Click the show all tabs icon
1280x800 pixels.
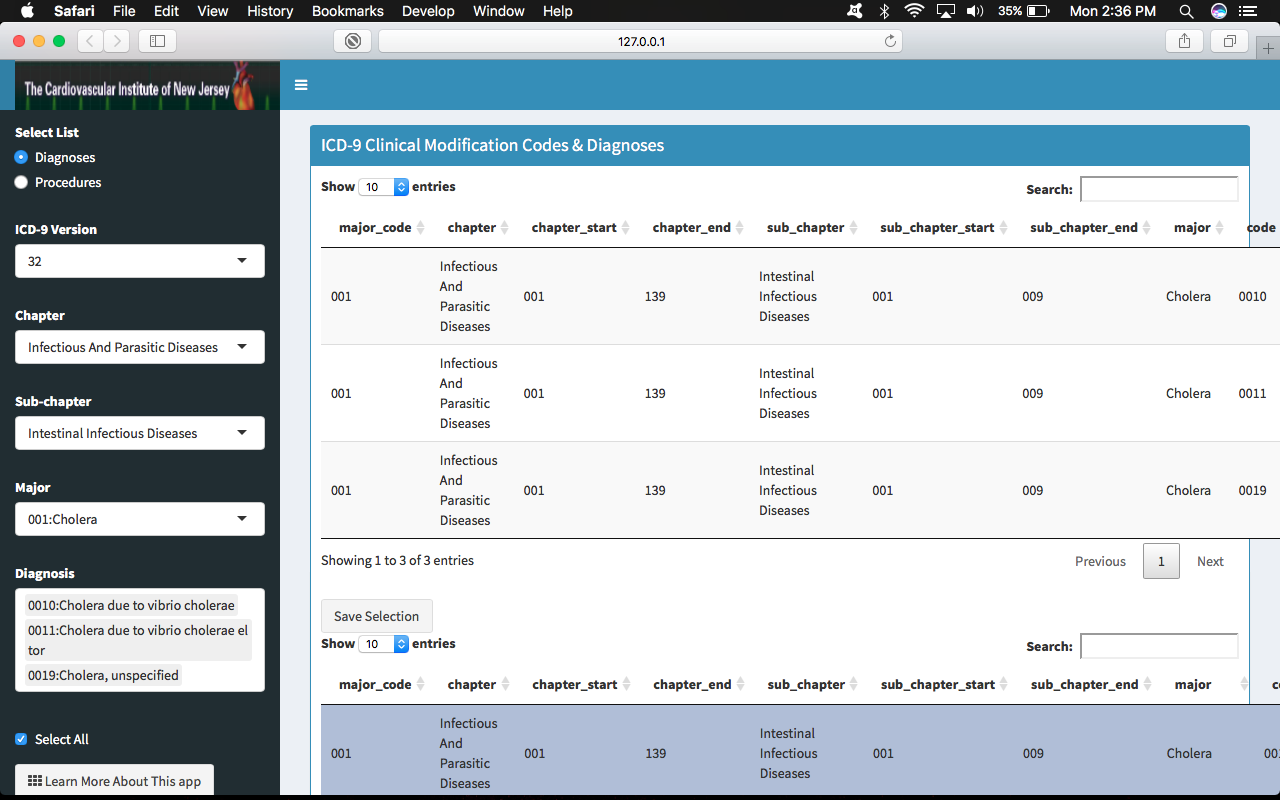point(1229,41)
